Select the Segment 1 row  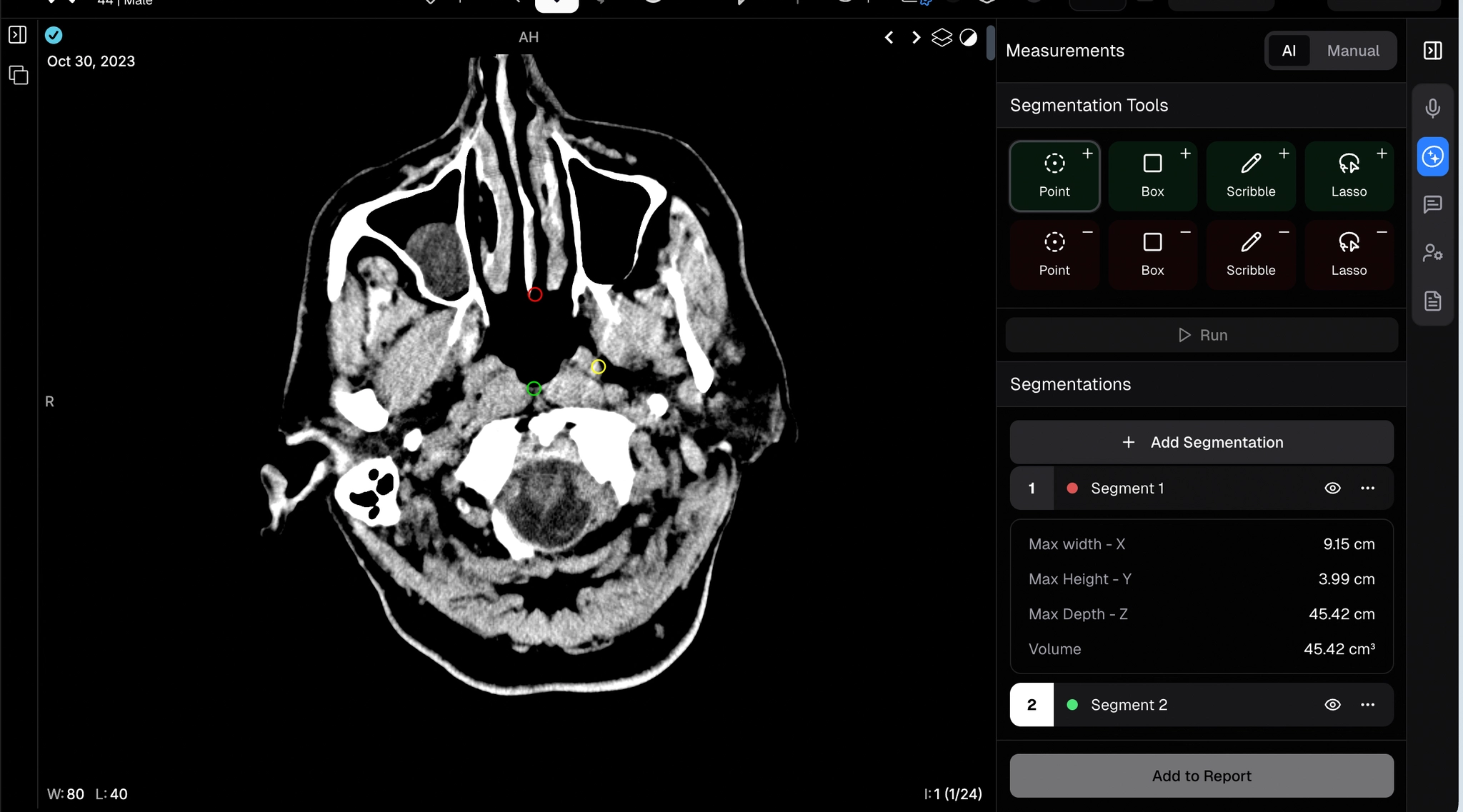1202,488
